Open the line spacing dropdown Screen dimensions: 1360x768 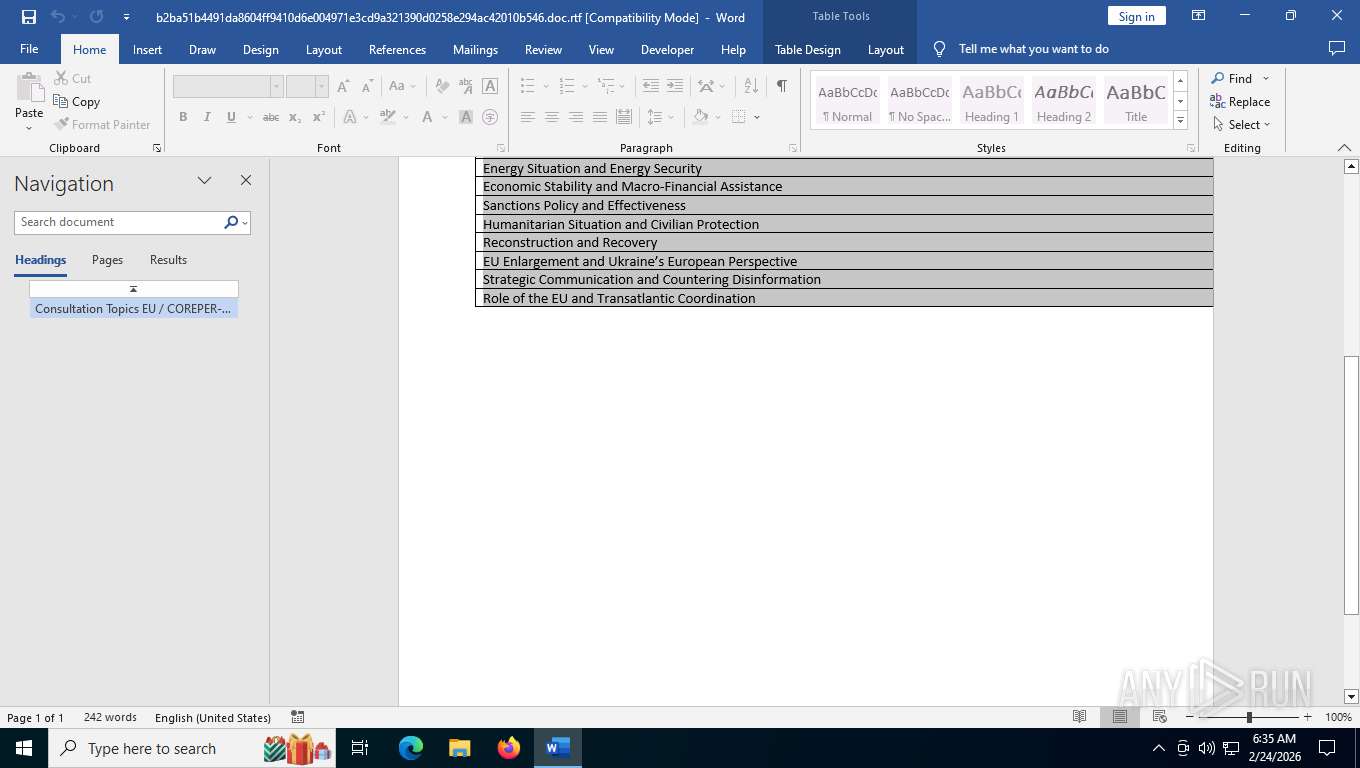point(672,117)
